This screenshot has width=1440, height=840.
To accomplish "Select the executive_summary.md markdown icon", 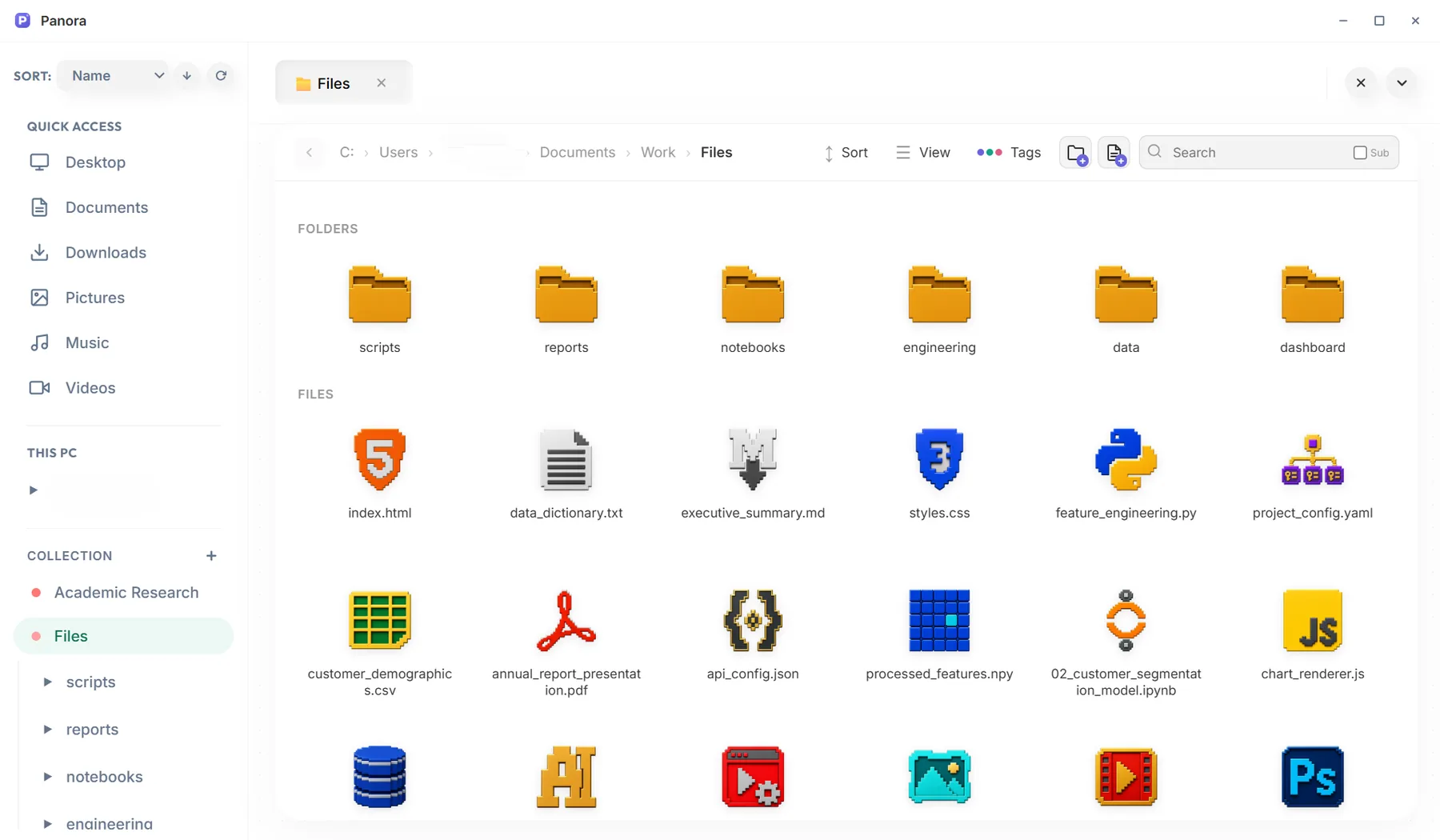I will (x=753, y=459).
